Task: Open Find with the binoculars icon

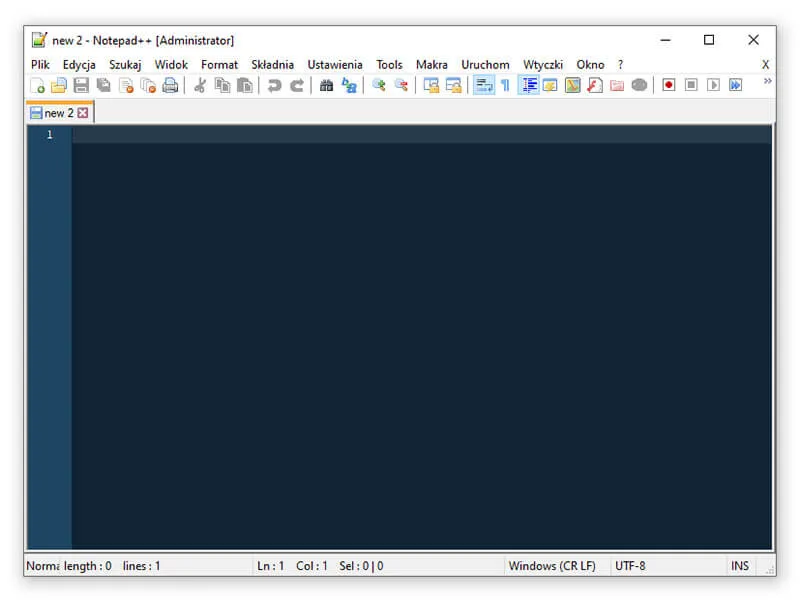Action: pos(326,86)
